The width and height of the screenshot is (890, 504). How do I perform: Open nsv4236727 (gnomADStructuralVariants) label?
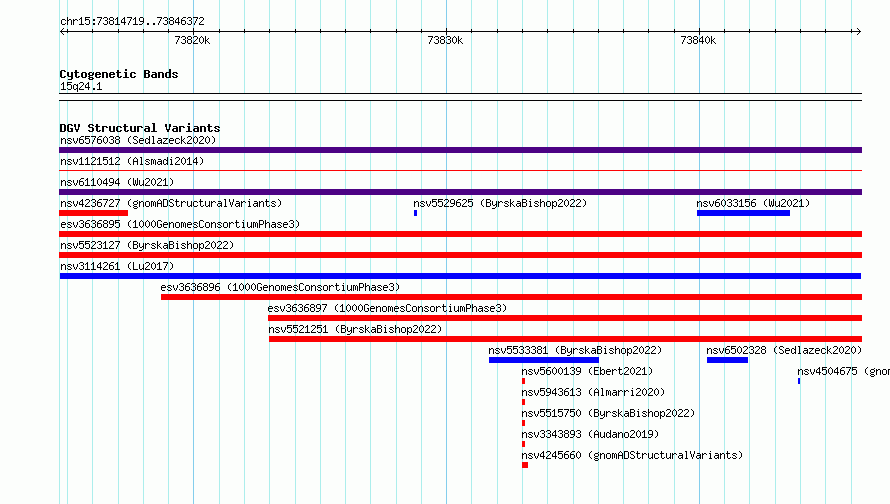171,203
